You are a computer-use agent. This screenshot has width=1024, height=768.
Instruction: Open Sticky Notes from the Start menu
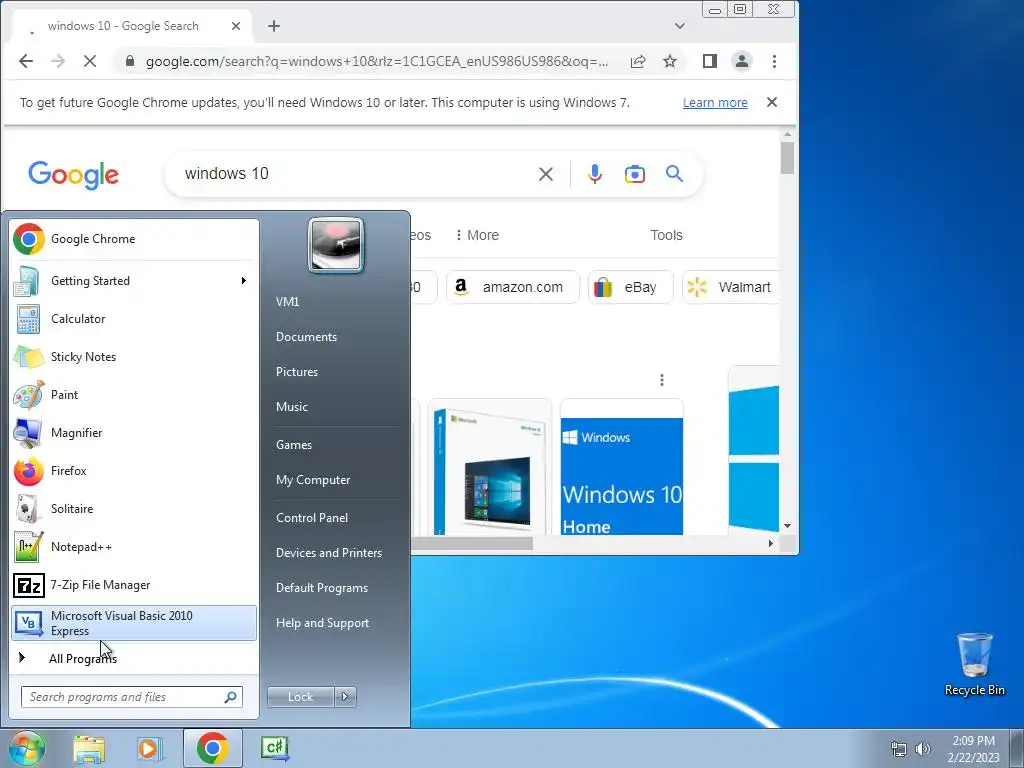134,357
